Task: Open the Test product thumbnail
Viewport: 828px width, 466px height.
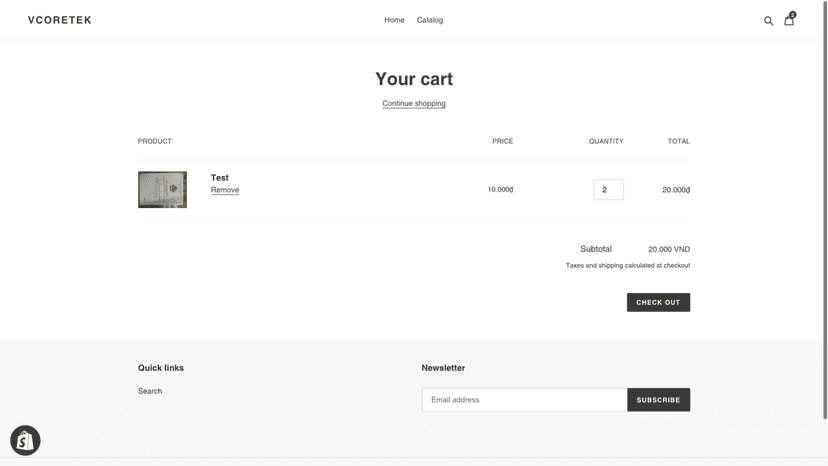Action: [x=162, y=189]
